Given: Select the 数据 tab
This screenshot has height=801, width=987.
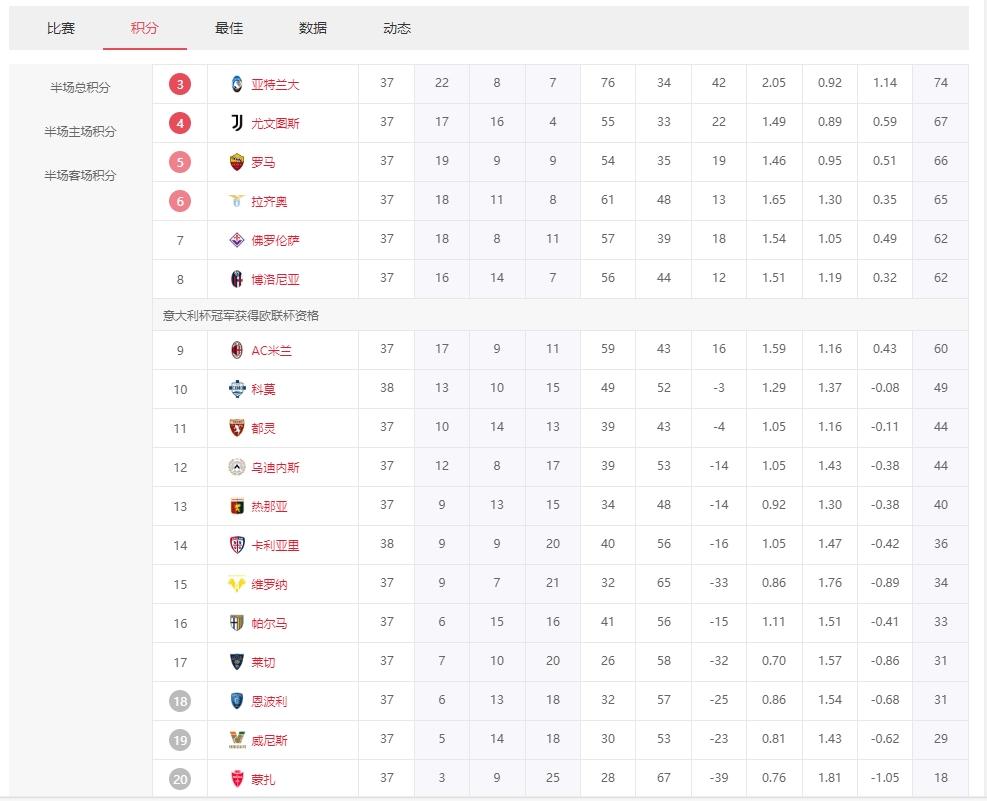Looking at the screenshot, I should [313, 28].
